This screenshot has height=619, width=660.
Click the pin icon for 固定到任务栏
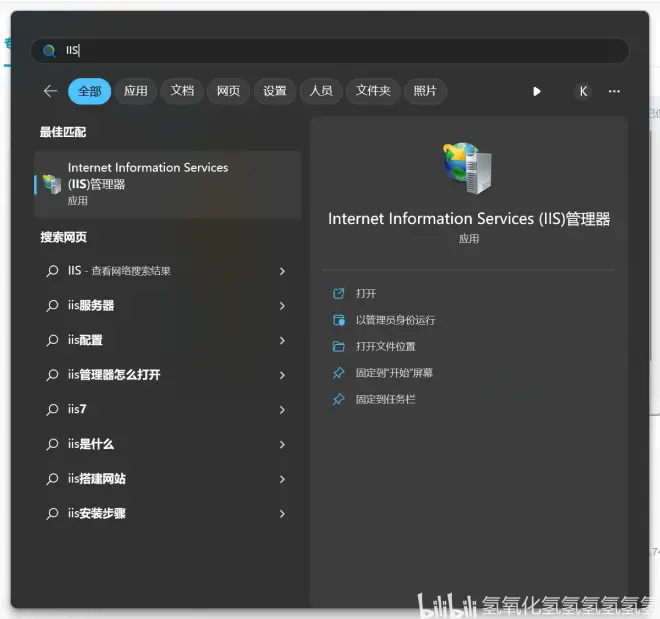pyautogui.click(x=338, y=399)
